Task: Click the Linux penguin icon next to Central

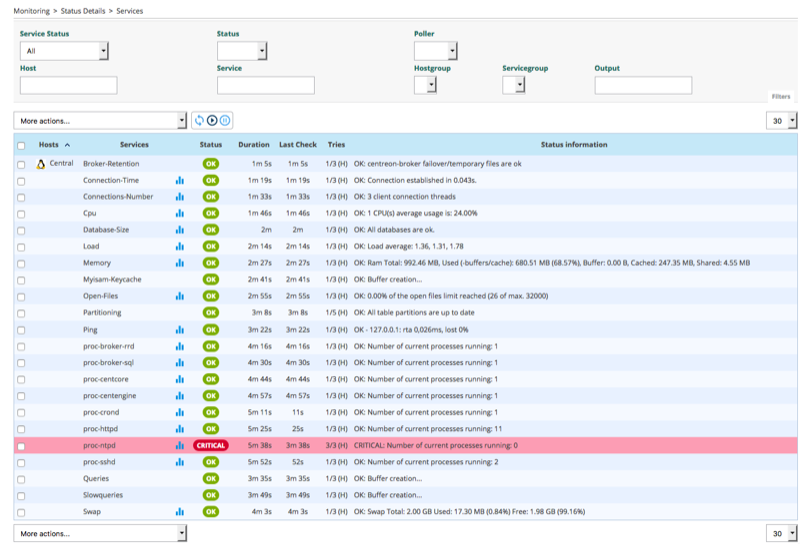Action: [x=40, y=163]
